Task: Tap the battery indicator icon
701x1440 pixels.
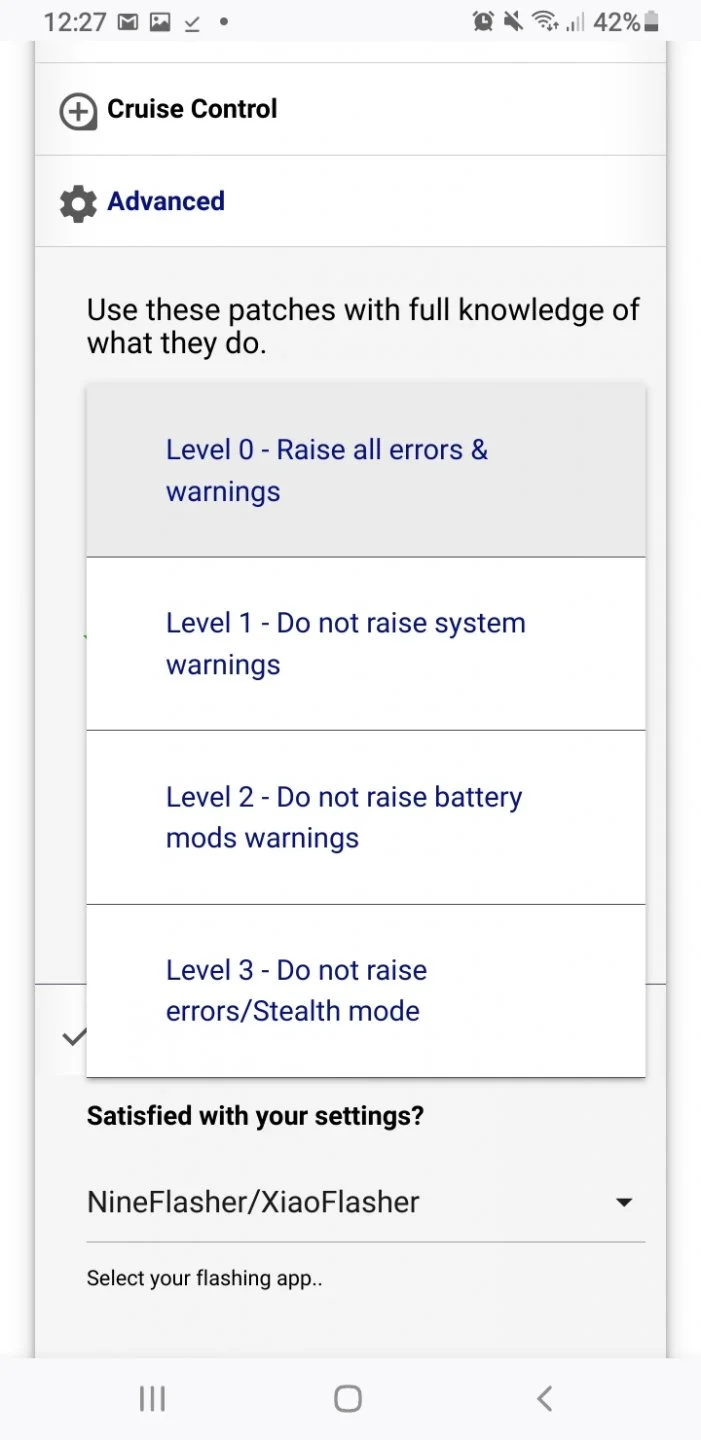Action: (652, 21)
